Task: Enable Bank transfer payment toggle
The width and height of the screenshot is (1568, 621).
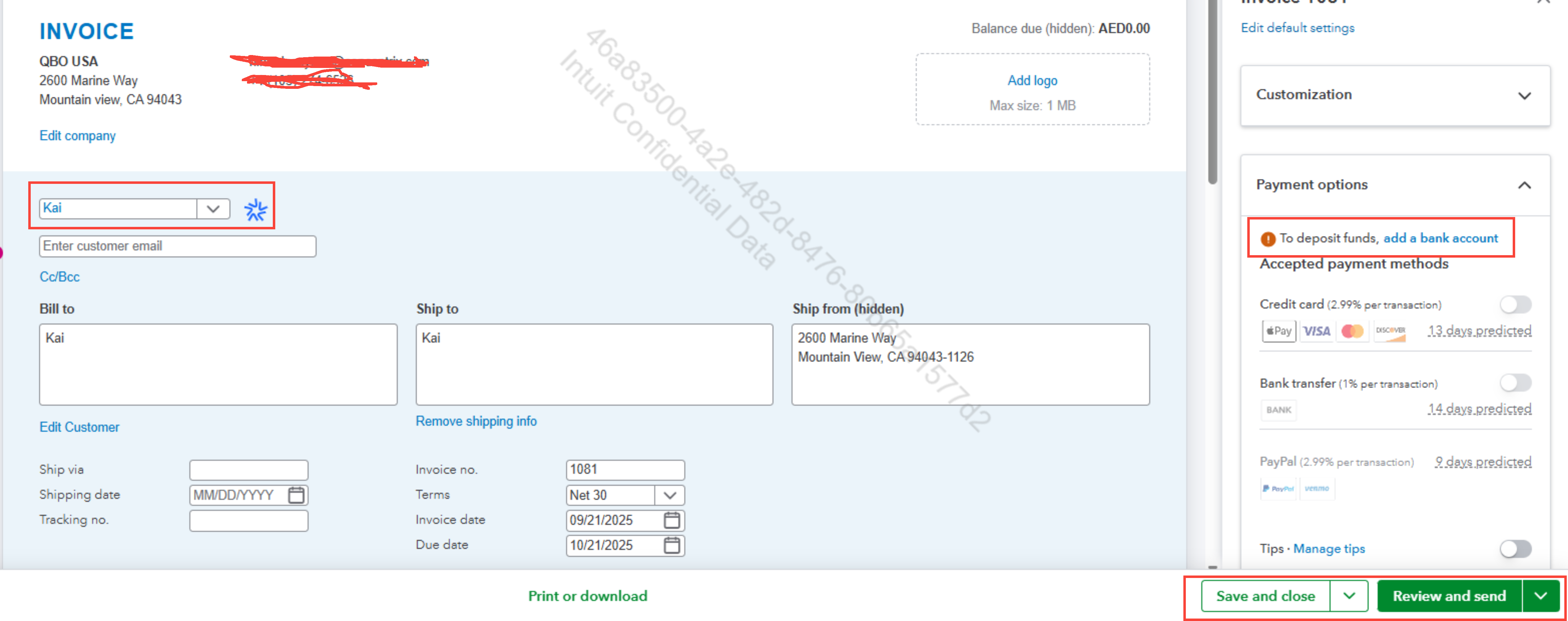Action: coord(1516,383)
